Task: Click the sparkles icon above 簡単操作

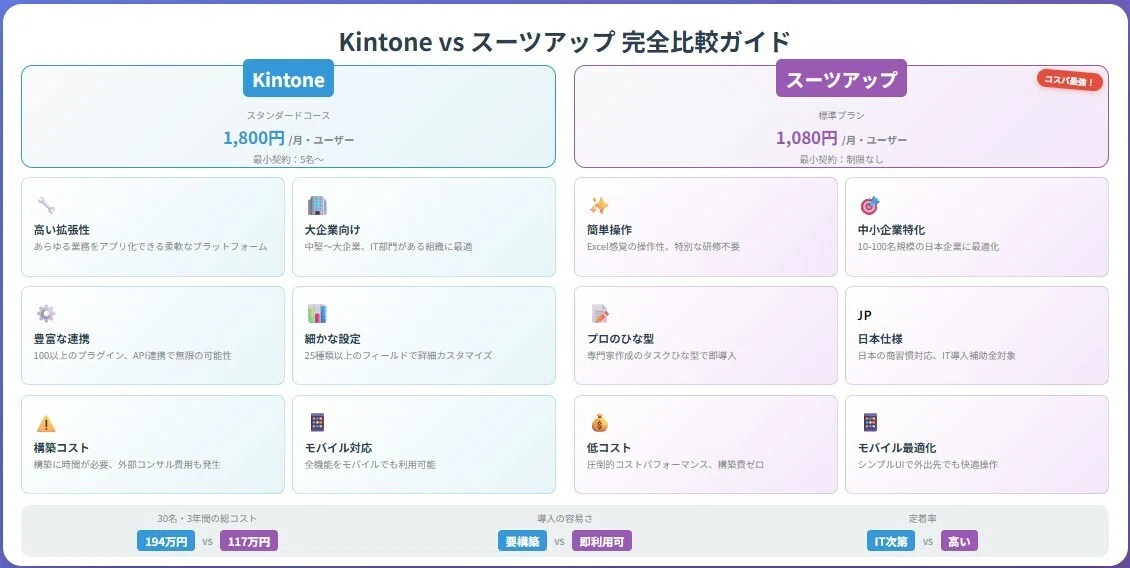Action: pos(599,205)
